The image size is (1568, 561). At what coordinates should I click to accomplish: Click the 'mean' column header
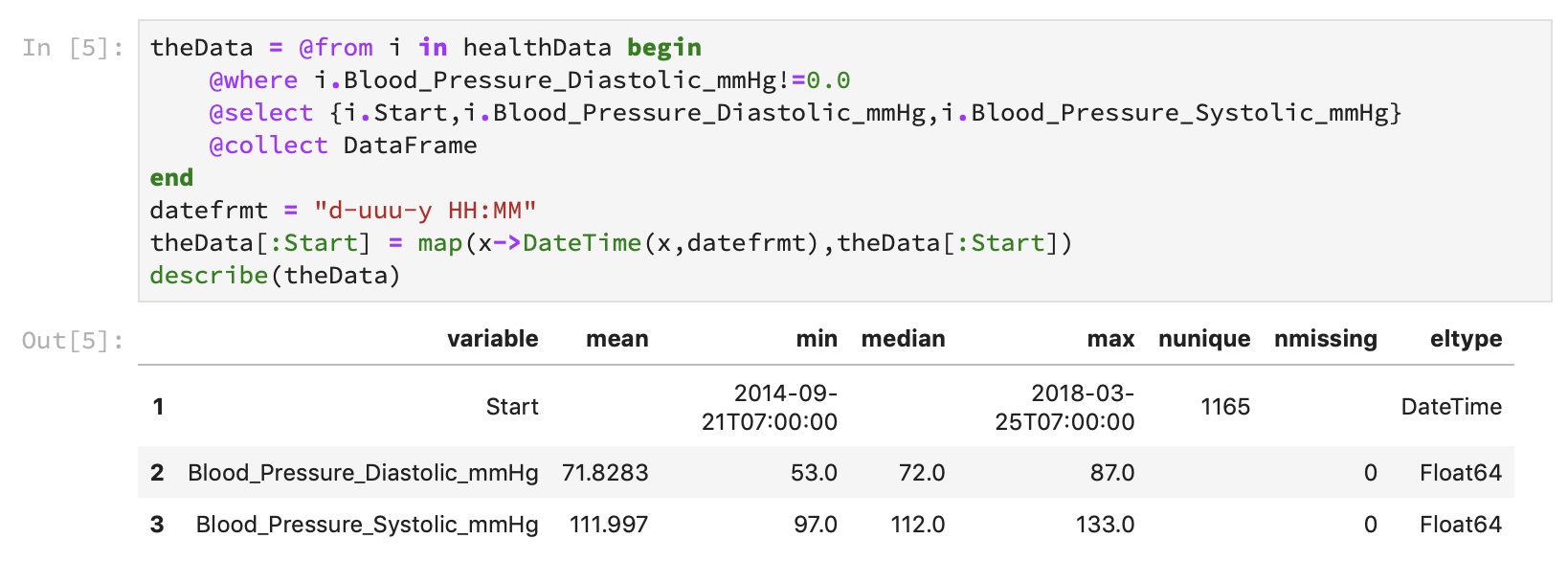616,339
